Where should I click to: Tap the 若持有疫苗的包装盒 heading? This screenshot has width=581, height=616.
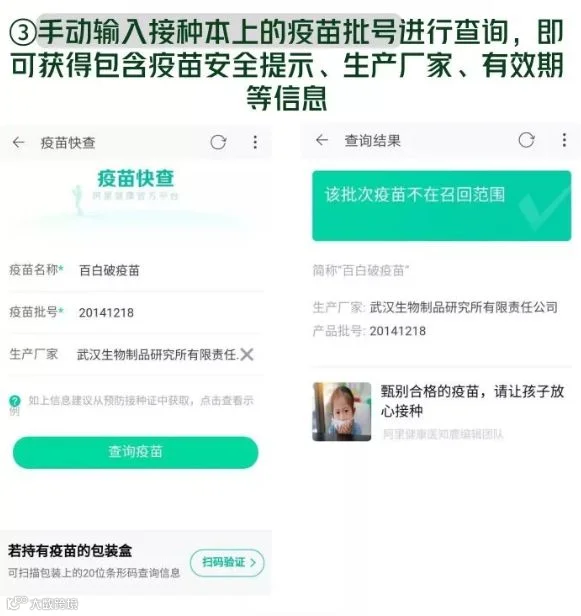(70, 551)
